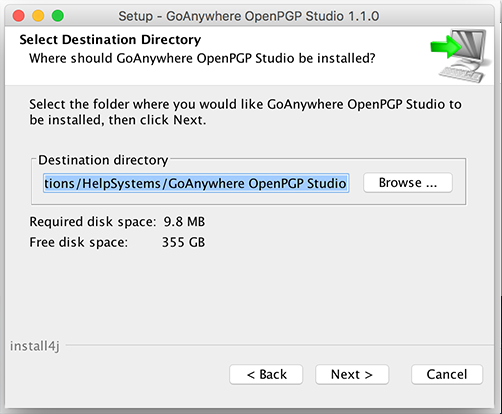Click inside the Destination directory path field

coord(196,183)
